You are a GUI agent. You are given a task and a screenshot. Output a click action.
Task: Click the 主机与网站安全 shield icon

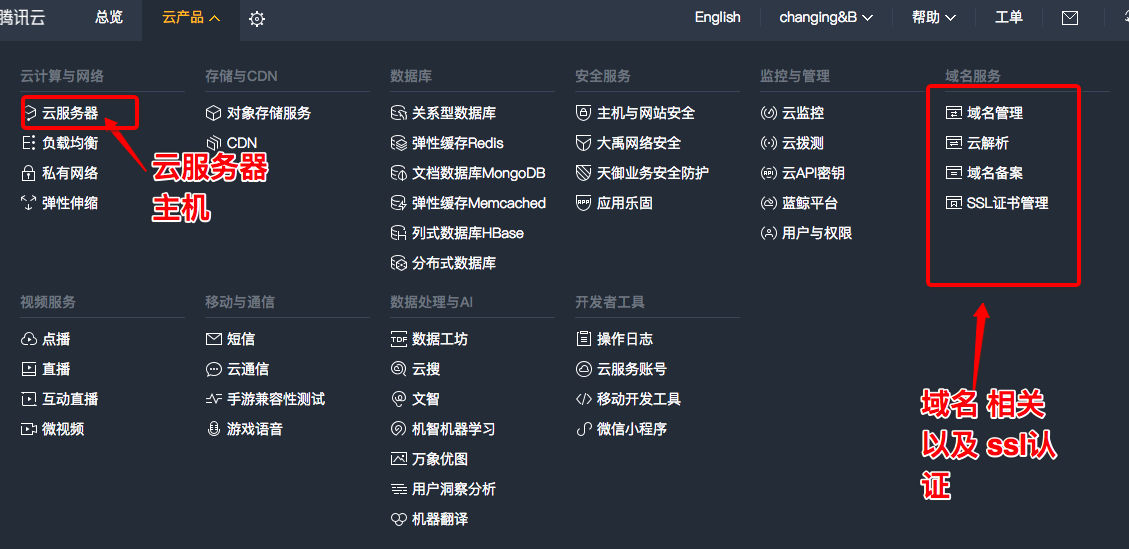coord(583,113)
